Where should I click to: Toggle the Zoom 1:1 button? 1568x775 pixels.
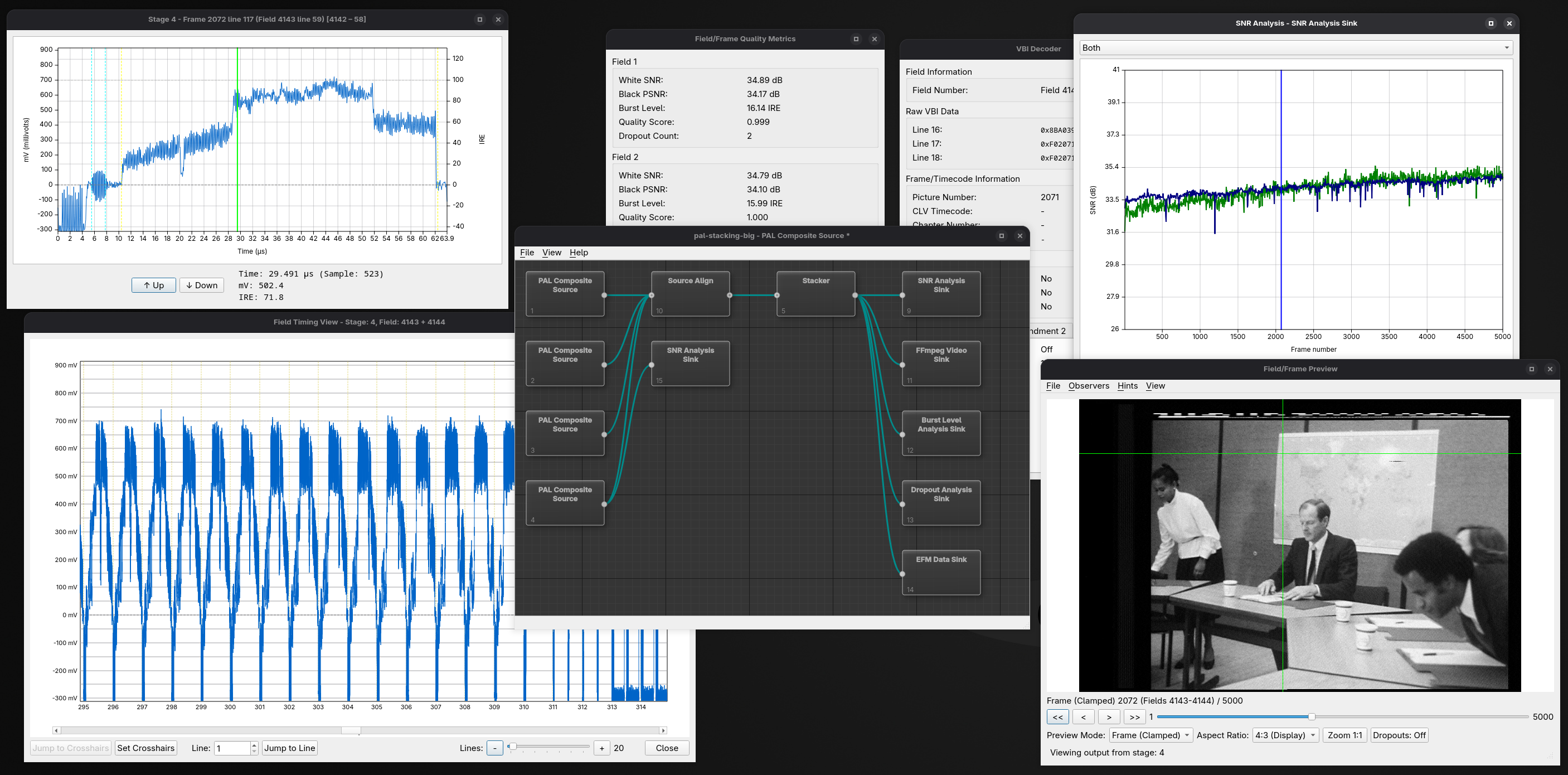click(1344, 735)
